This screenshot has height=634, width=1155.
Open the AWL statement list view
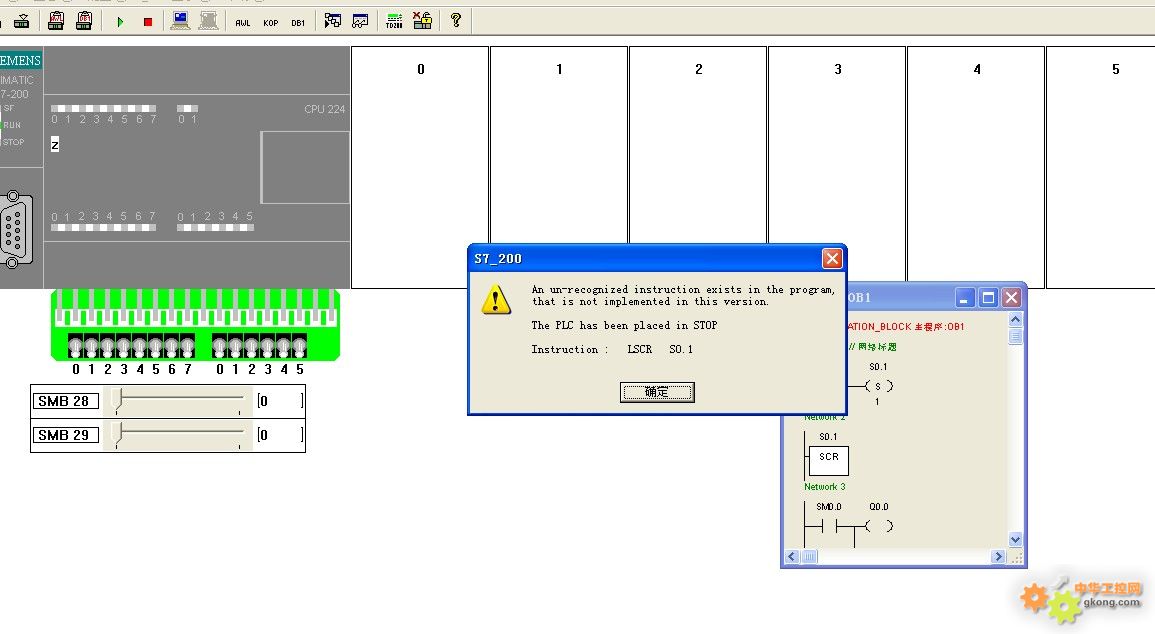pyautogui.click(x=242, y=23)
